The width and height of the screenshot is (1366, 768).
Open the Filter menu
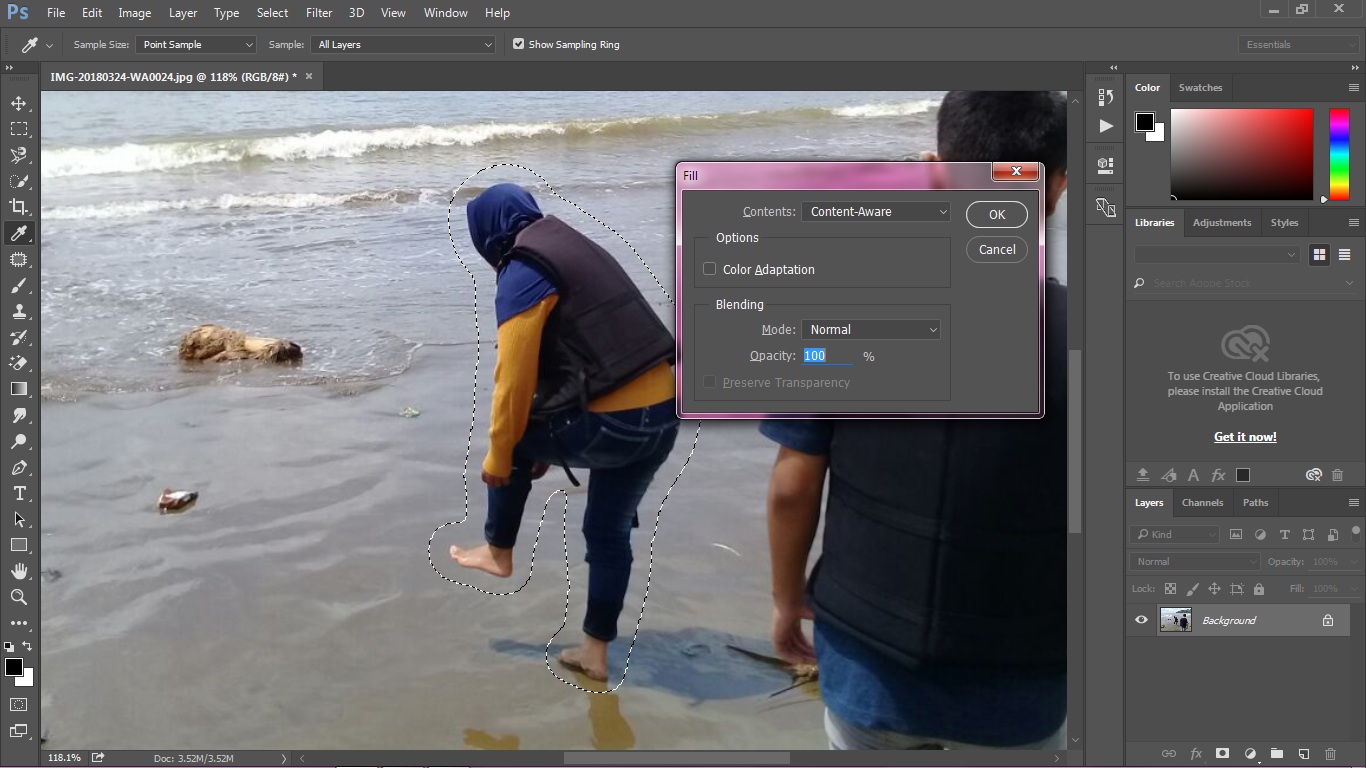[318, 13]
